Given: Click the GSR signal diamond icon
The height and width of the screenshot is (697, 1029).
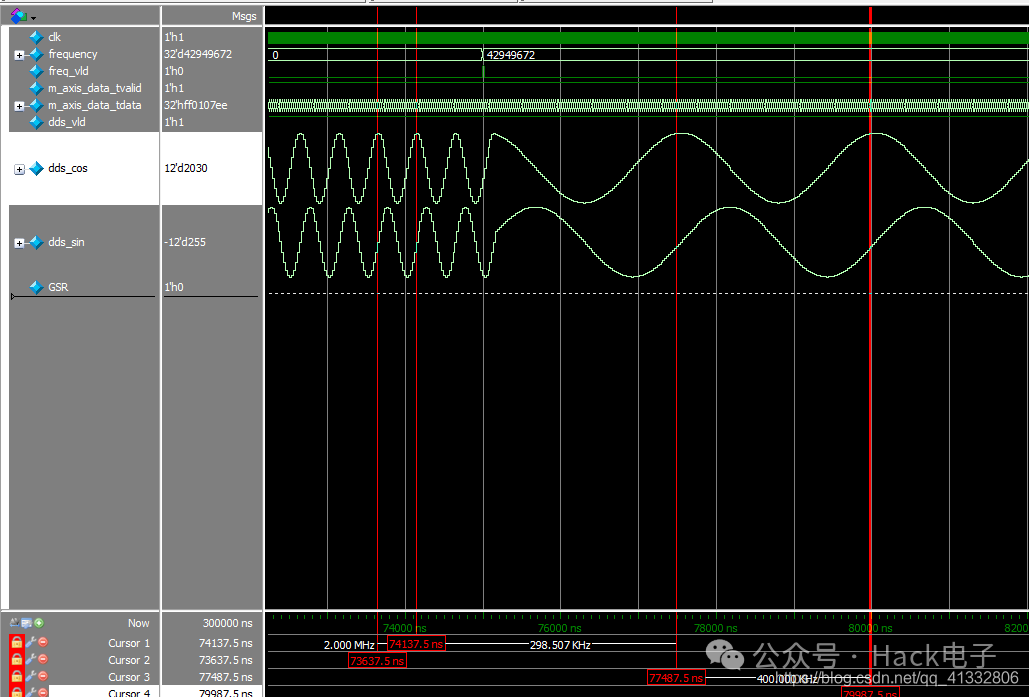Looking at the screenshot, I should tap(37, 287).
